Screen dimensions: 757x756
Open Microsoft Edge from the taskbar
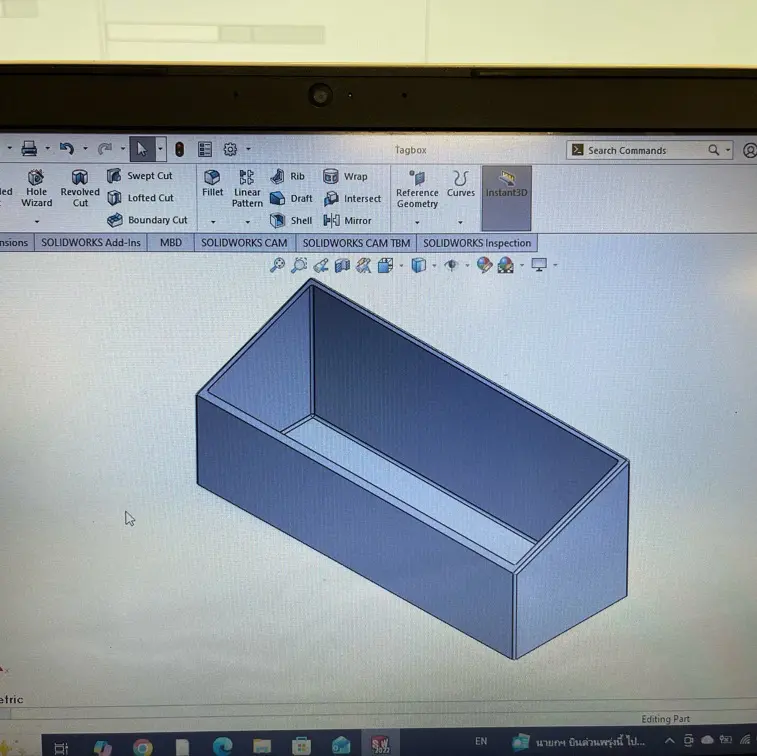pos(223,746)
